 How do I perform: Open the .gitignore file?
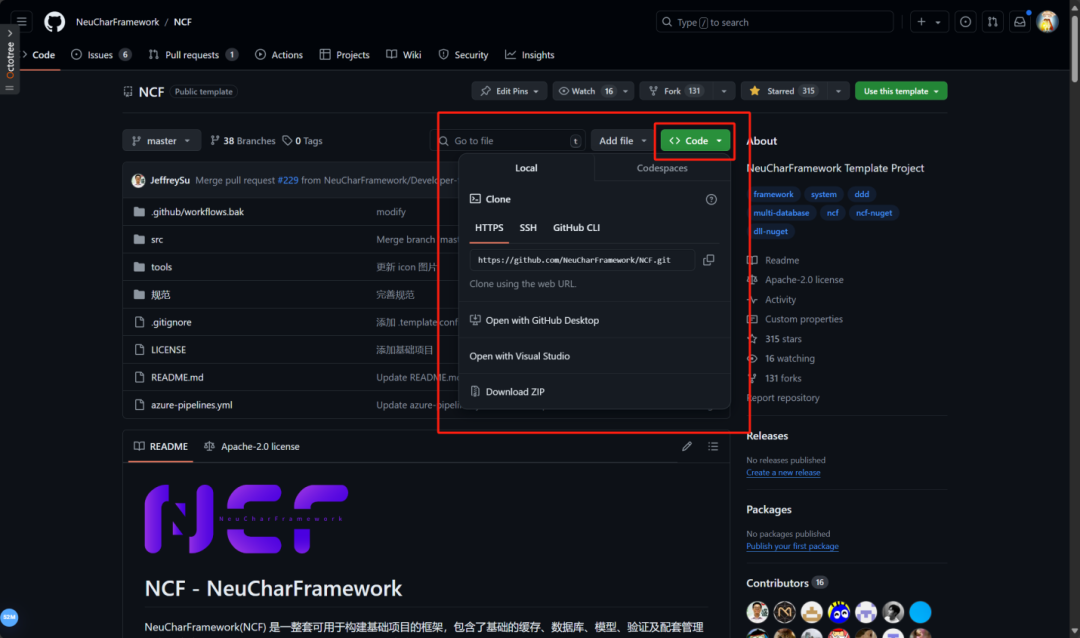coord(171,322)
